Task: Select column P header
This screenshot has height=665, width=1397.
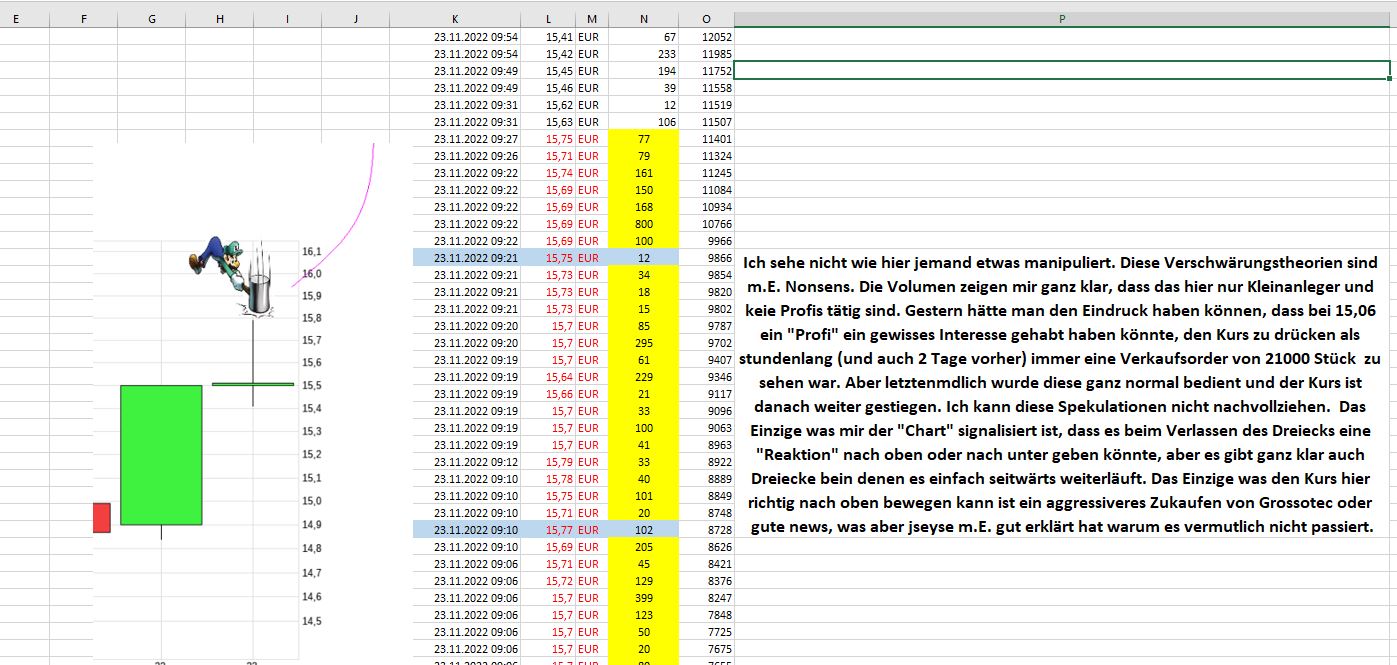Action: pos(1062,18)
